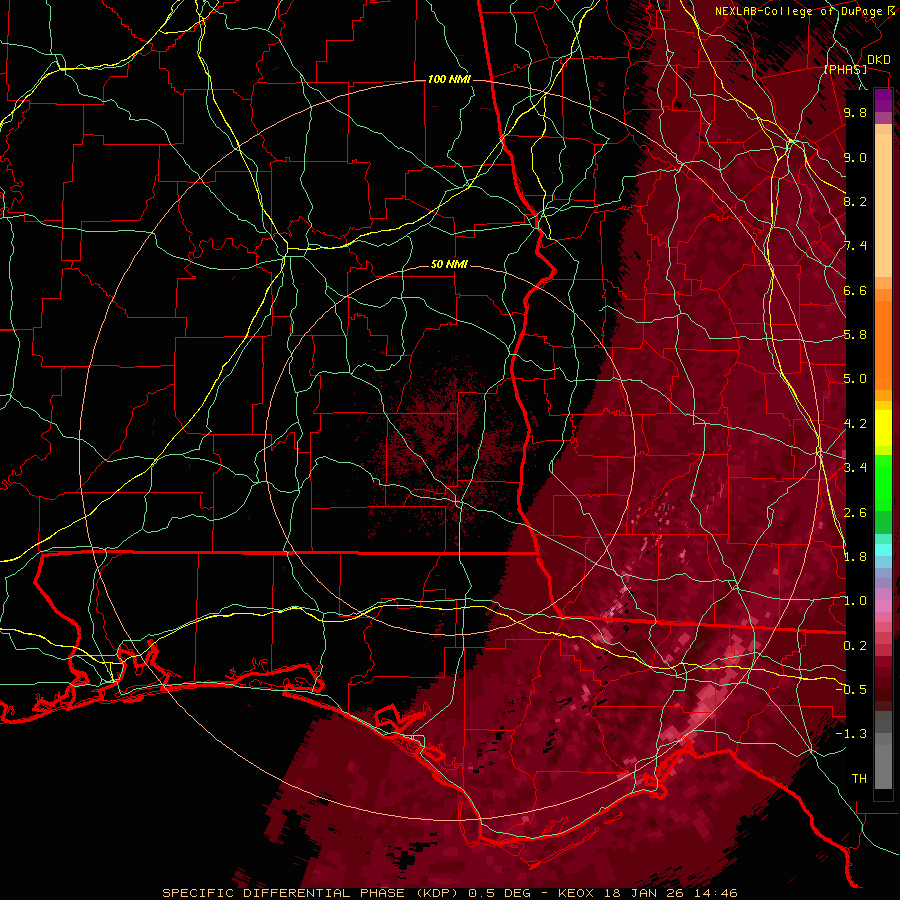Pick the cyan segment of the color bar
The image size is (900, 900).
[883, 550]
